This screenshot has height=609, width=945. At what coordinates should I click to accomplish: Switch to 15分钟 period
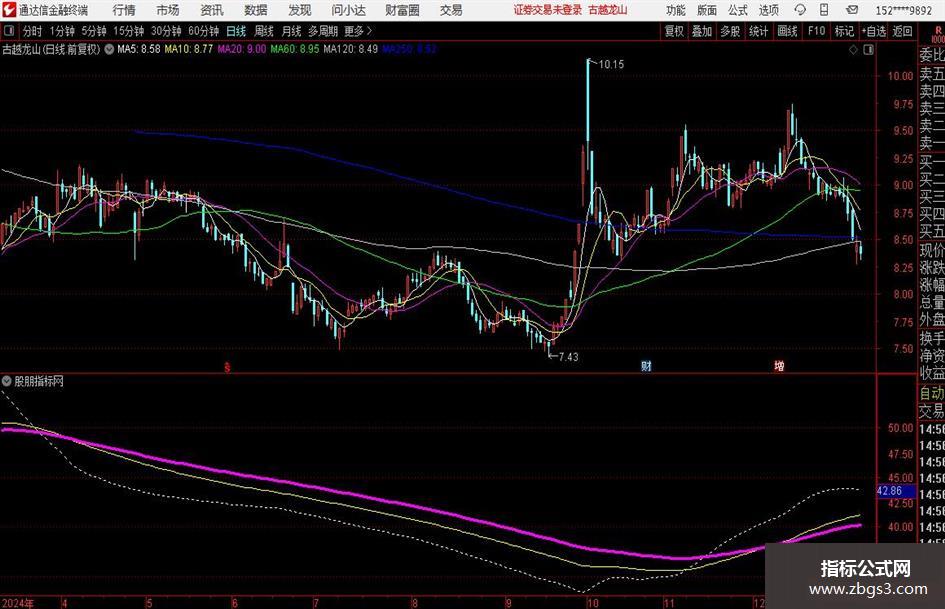tap(129, 31)
